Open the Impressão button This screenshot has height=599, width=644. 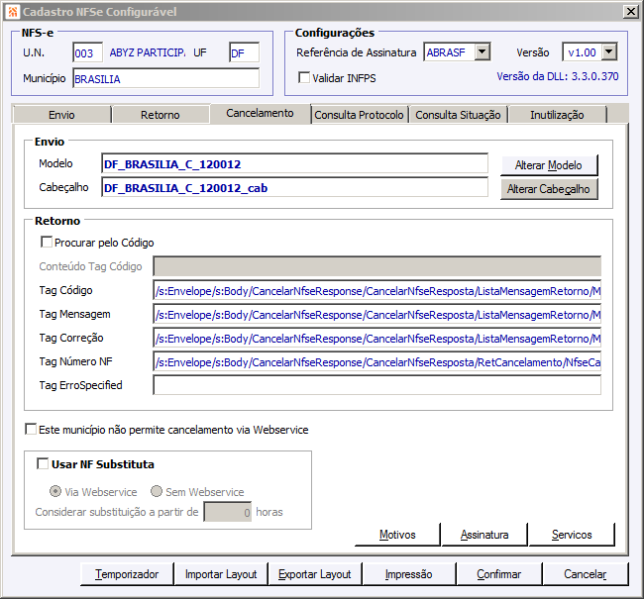409,574
